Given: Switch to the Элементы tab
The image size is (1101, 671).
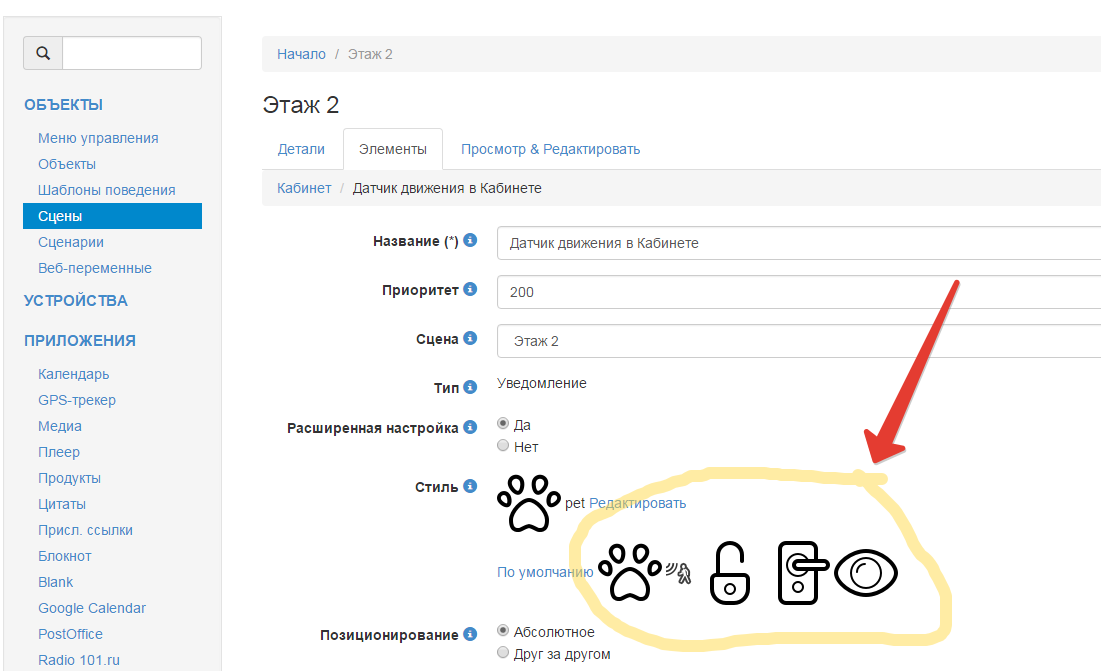Looking at the screenshot, I should pyautogui.click(x=393, y=149).
